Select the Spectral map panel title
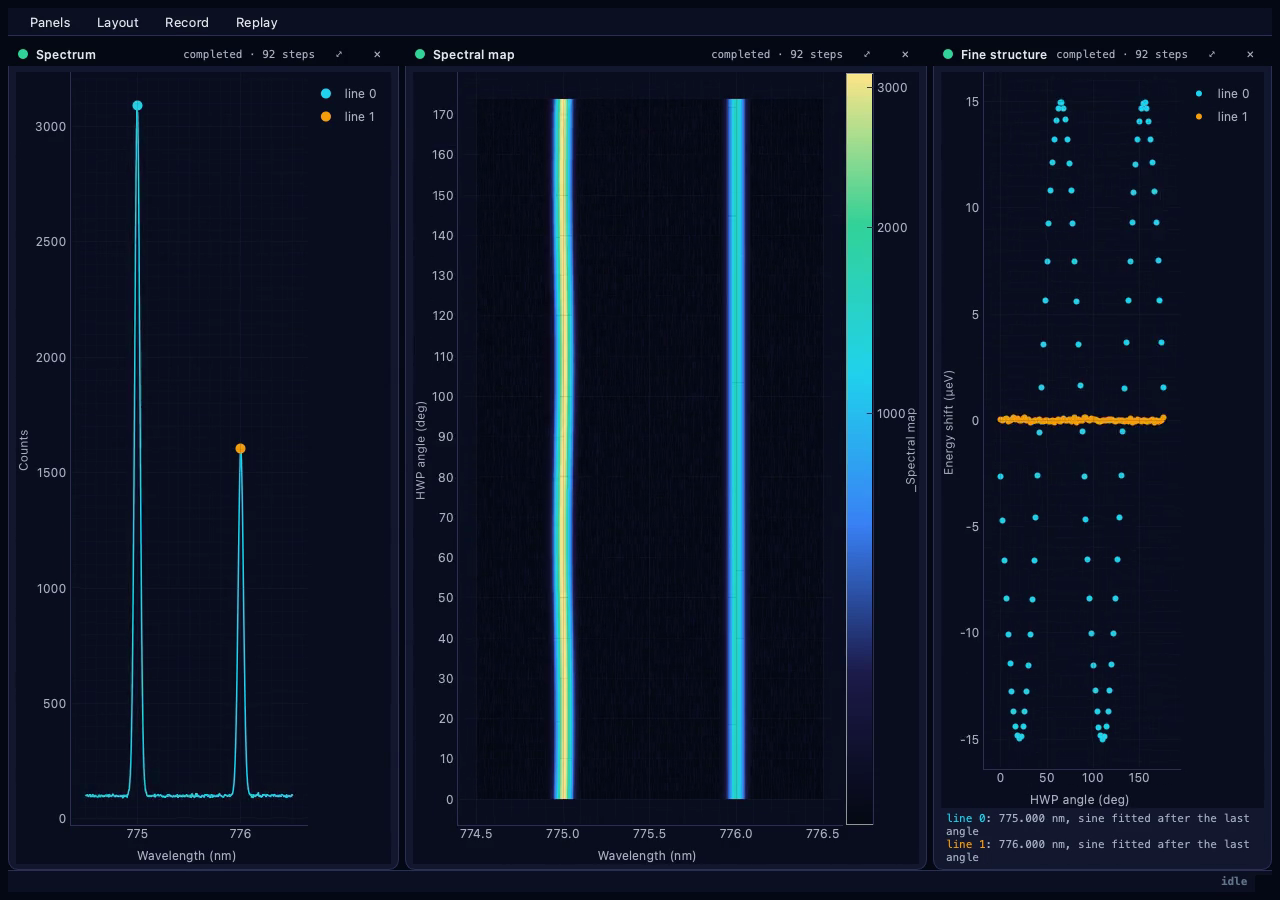This screenshot has height=900, width=1280. coord(474,54)
